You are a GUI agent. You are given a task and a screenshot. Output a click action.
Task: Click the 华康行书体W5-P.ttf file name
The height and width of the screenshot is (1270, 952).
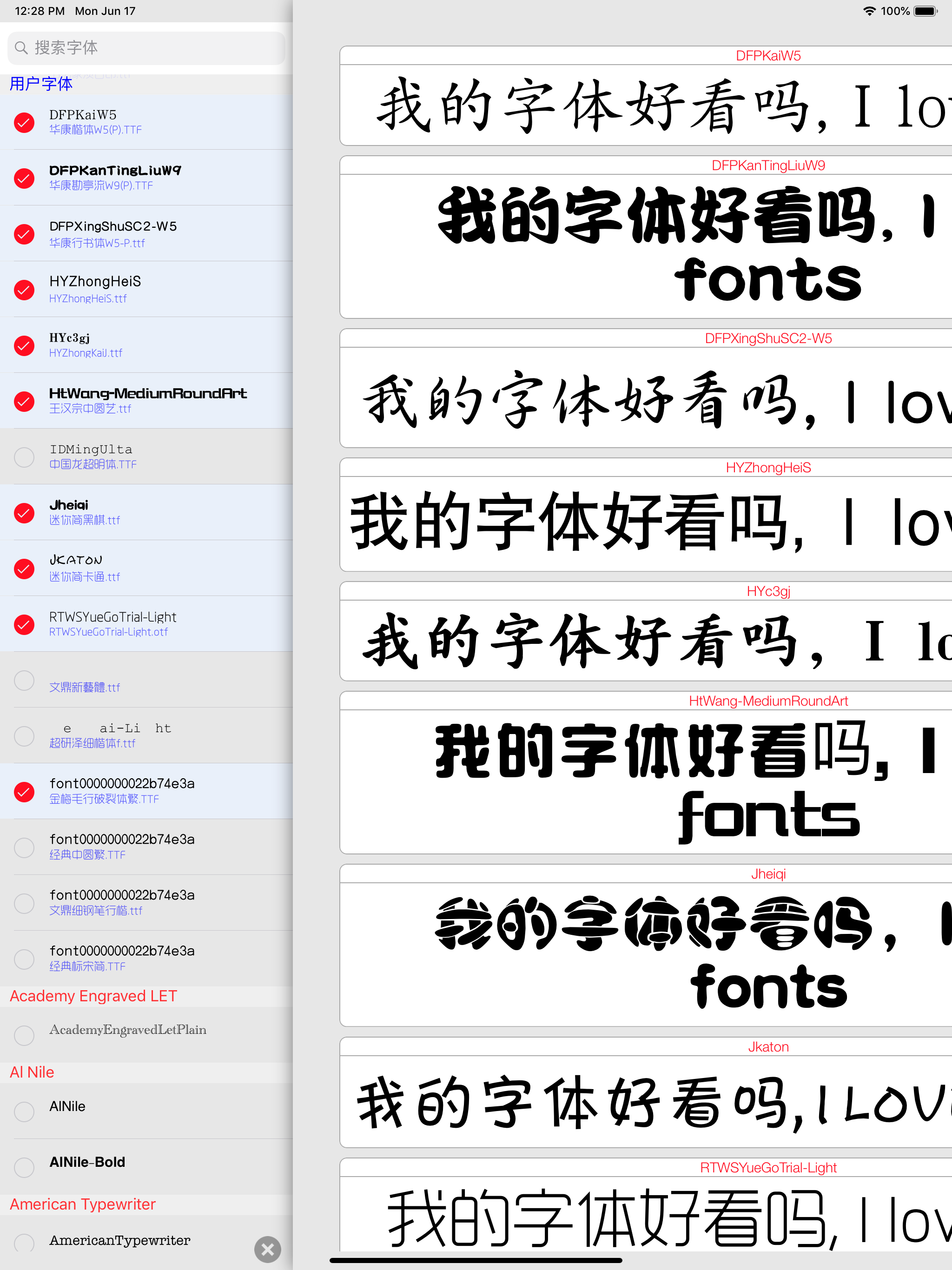(97, 244)
